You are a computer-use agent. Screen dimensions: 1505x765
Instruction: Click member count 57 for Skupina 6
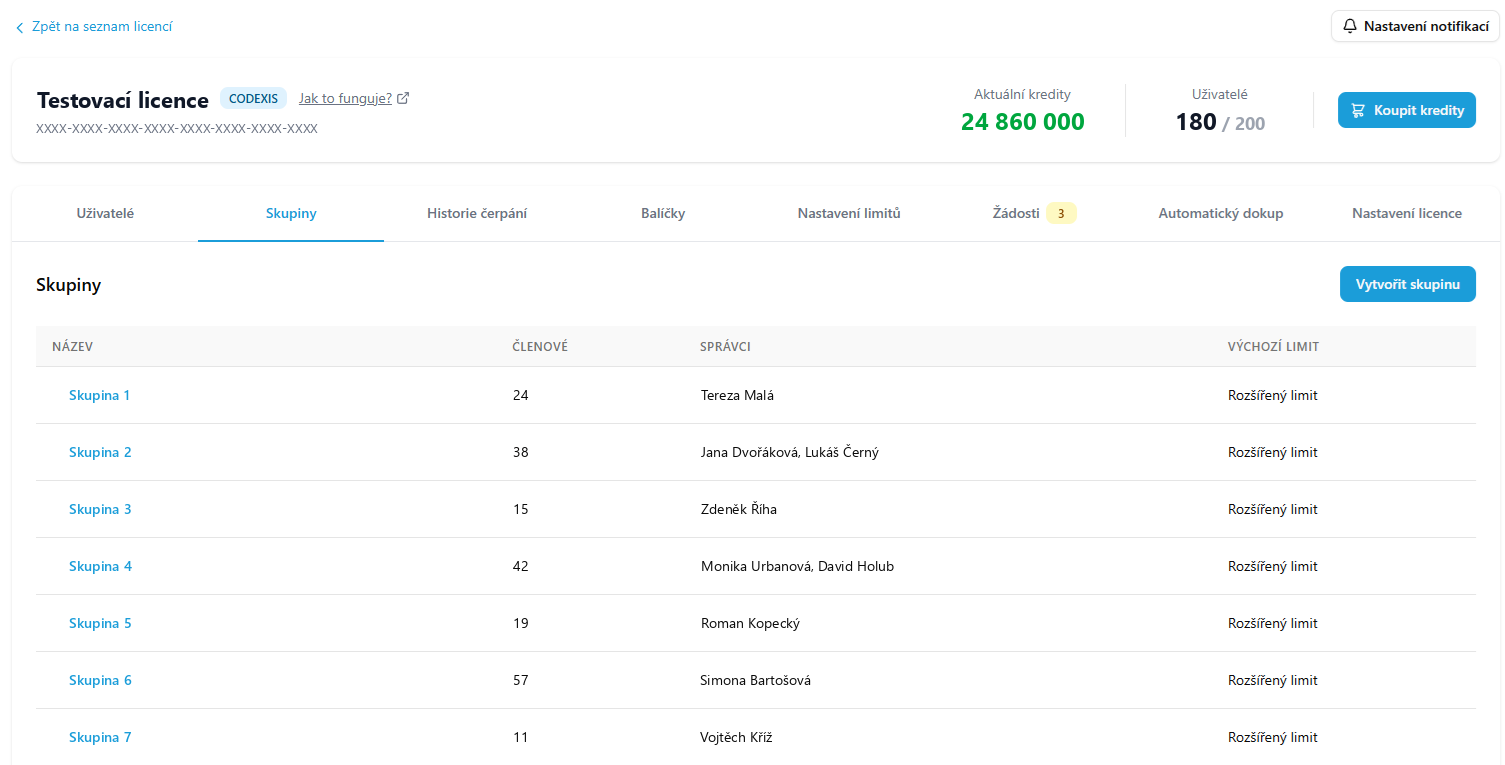point(520,680)
